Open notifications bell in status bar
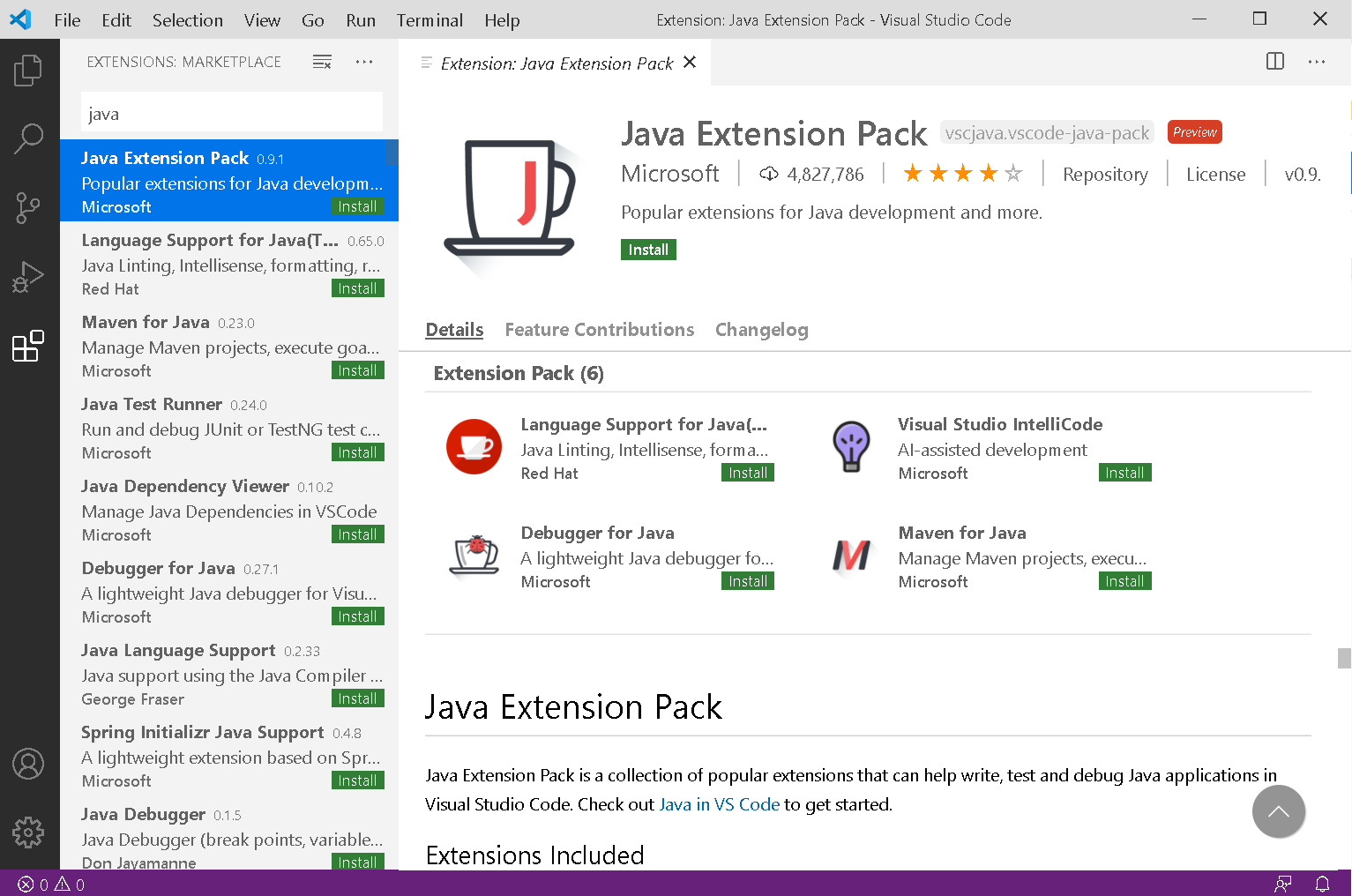This screenshot has height=896, width=1352. tap(1323, 884)
